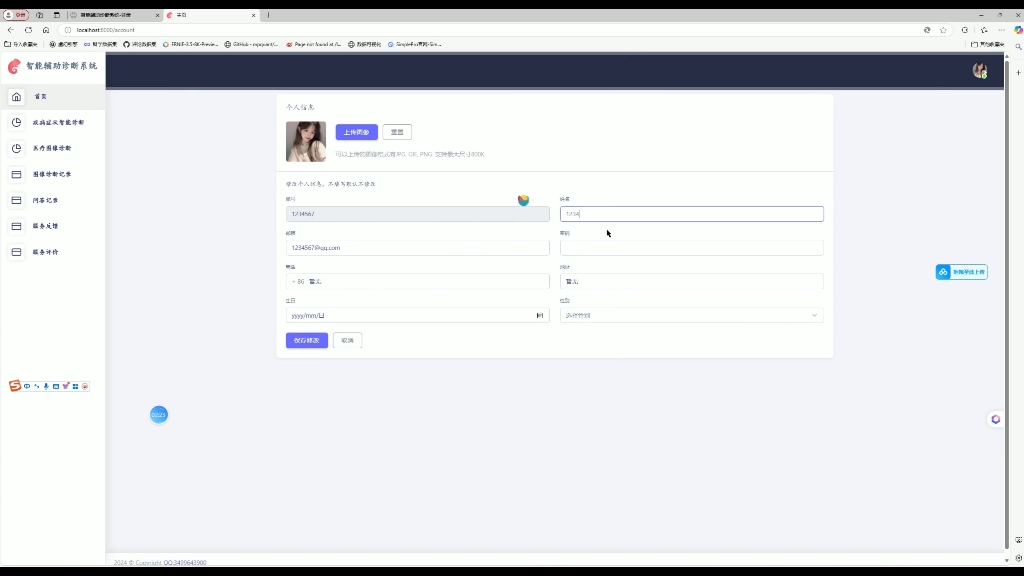Click the phone number field with +86
Screen dimensions: 1024x576
(418, 281)
